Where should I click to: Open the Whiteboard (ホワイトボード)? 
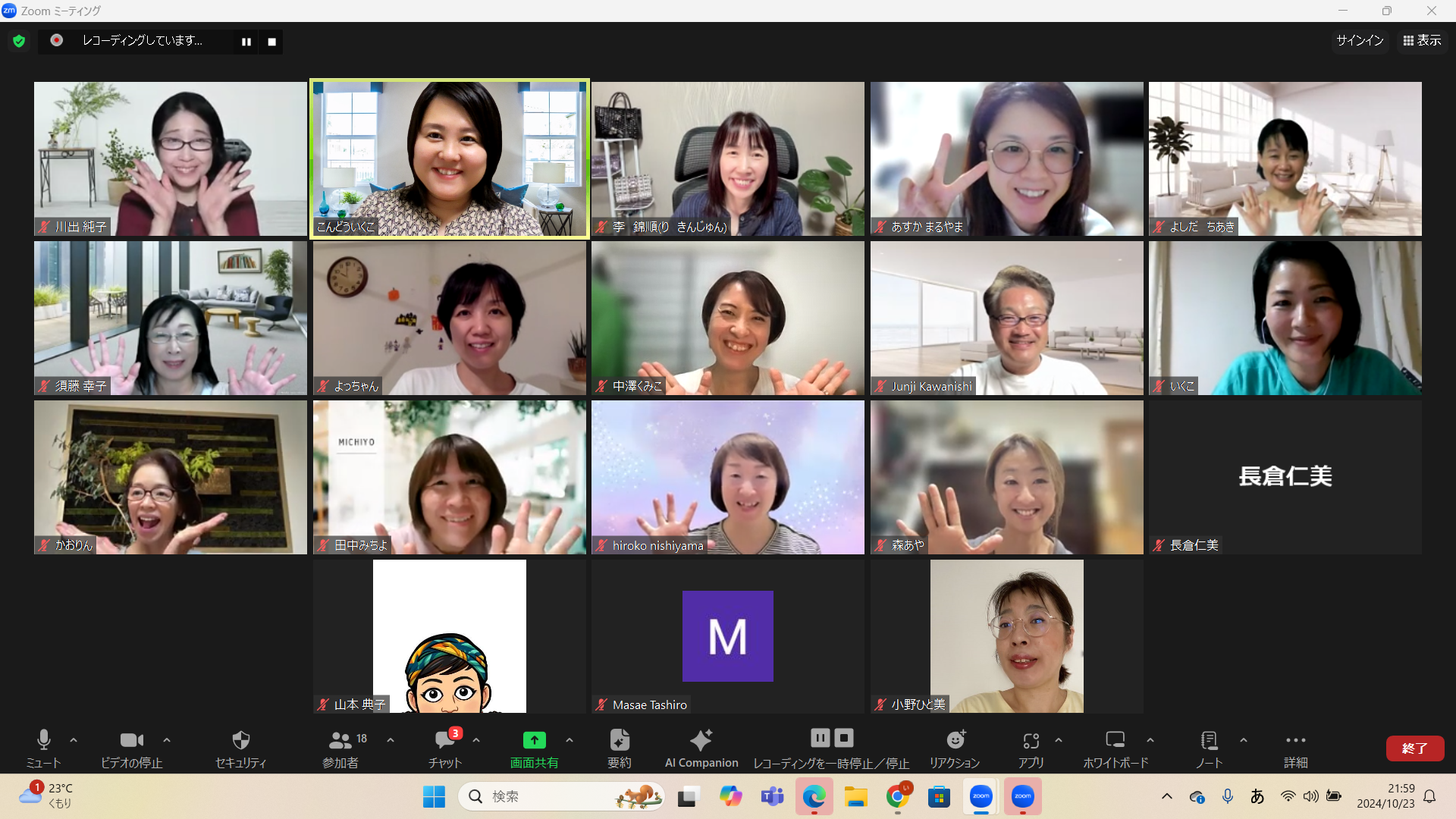(1116, 748)
